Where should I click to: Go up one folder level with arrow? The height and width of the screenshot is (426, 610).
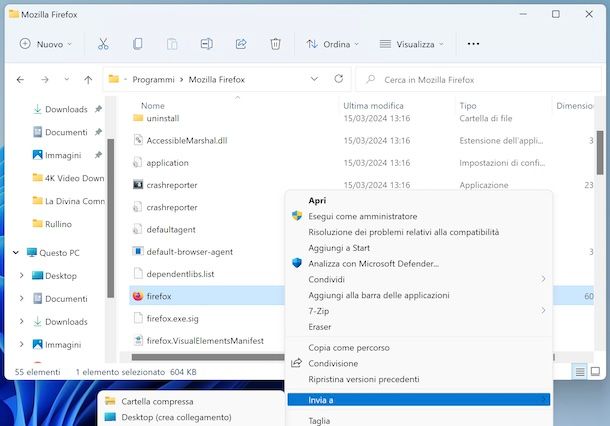point(88,79)
